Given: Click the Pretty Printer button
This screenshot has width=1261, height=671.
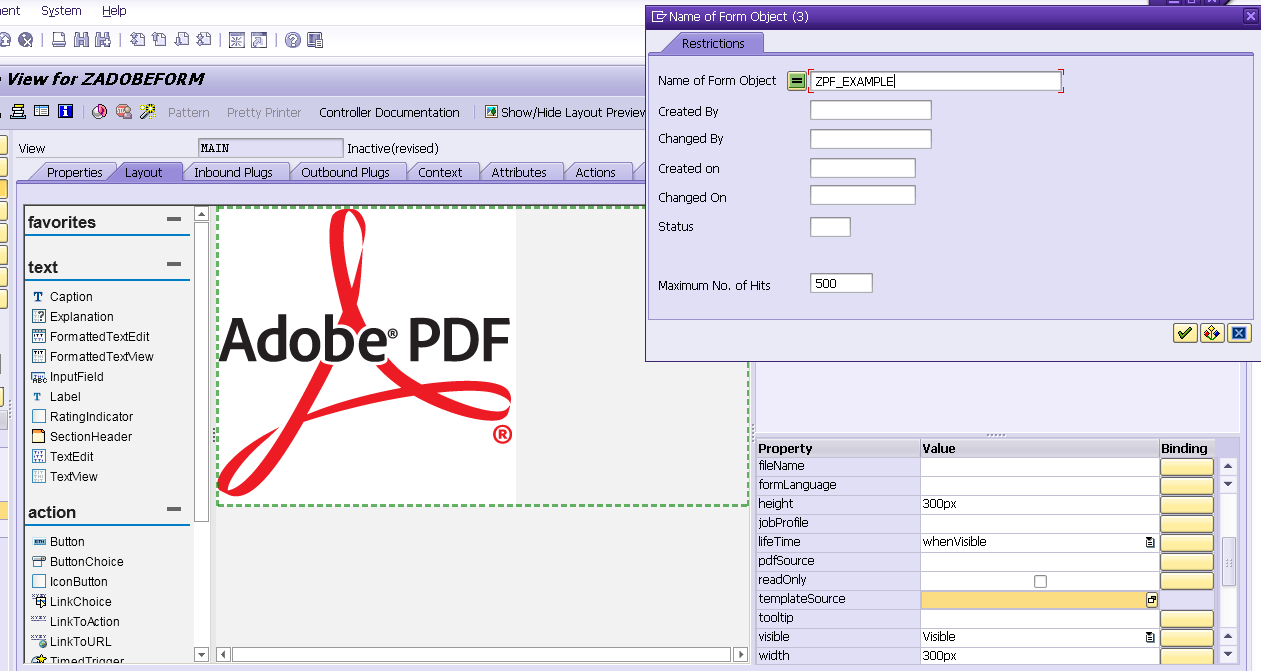Looking at the screenshot, I should pyautogui.click(x=264, y=112).
